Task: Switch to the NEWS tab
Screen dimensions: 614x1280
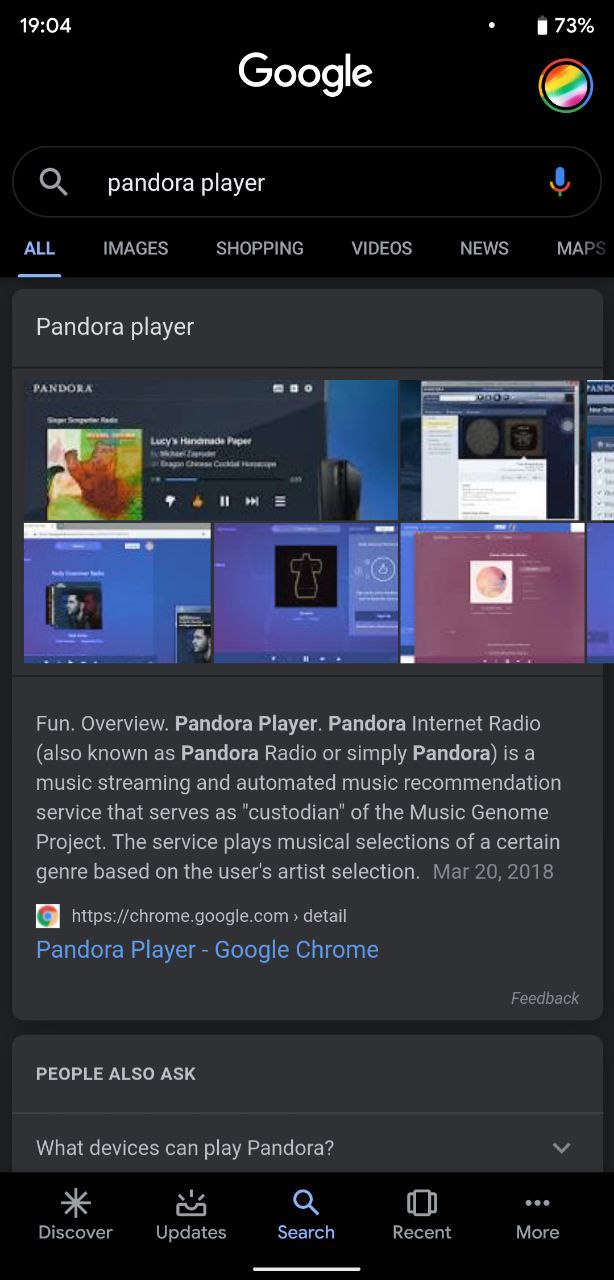Action: click(484, 248)
